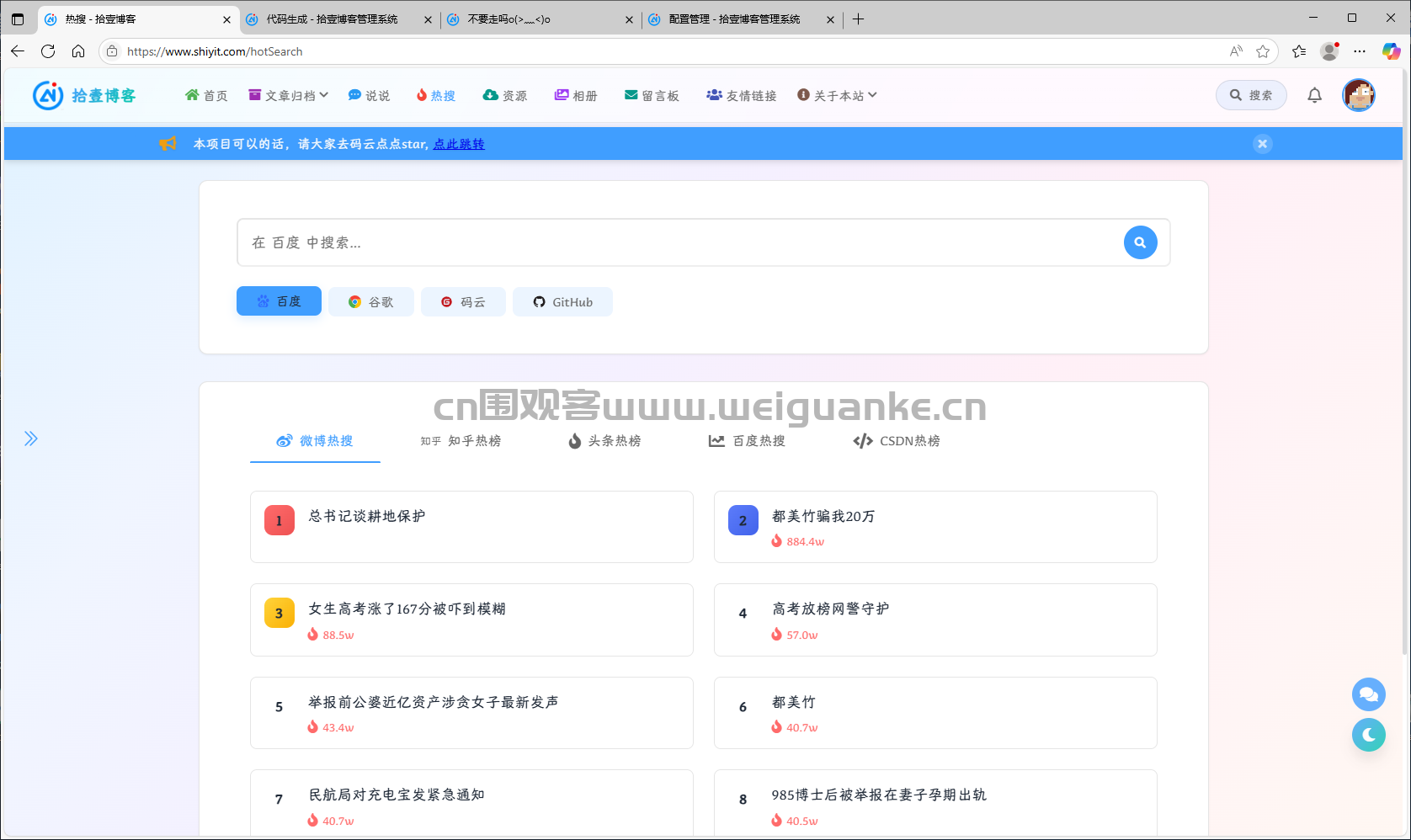Switch to the CSDN热榜 tab
Screen dimensions: 1411x840
(x=897, y=441)
